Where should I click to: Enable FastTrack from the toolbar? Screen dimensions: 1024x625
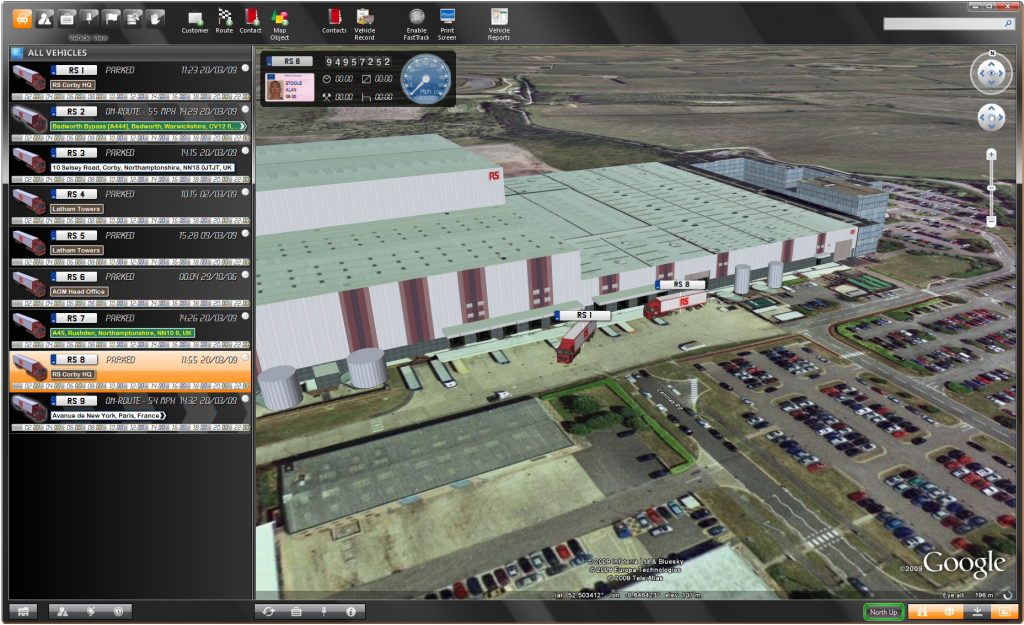click(x=416, y=17)
